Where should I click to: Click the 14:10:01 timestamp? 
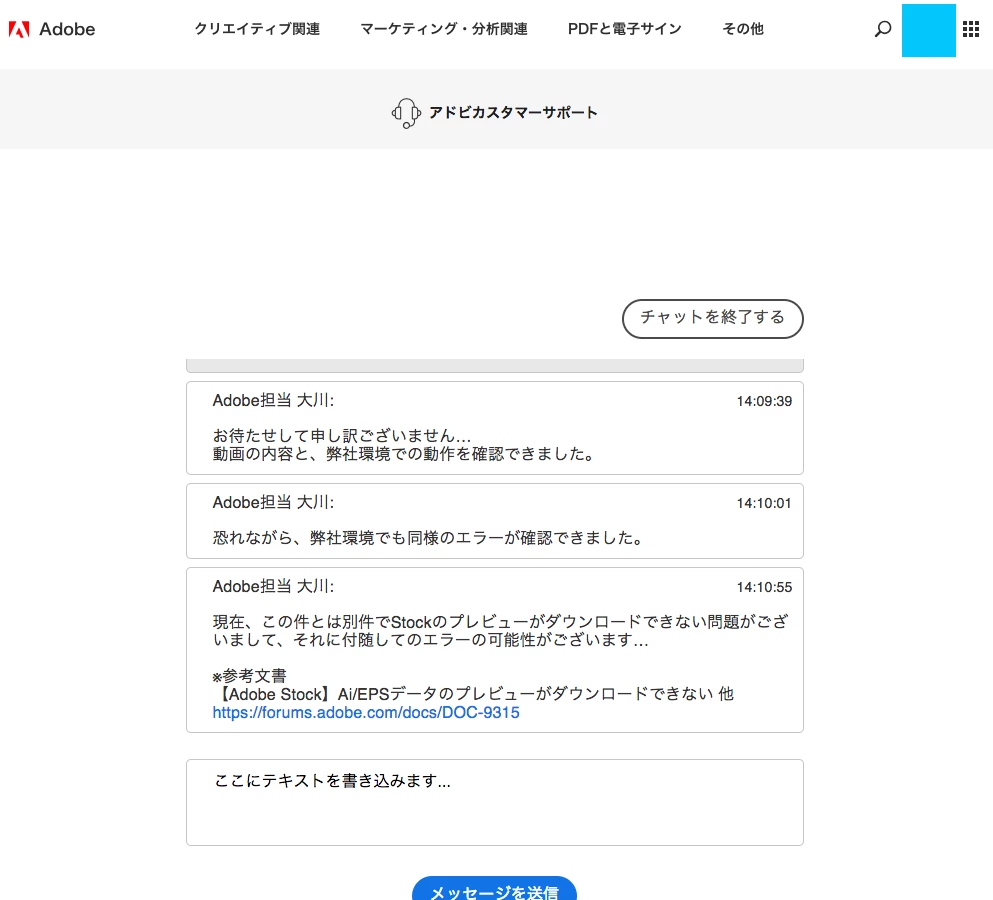(x=764, y=504)
